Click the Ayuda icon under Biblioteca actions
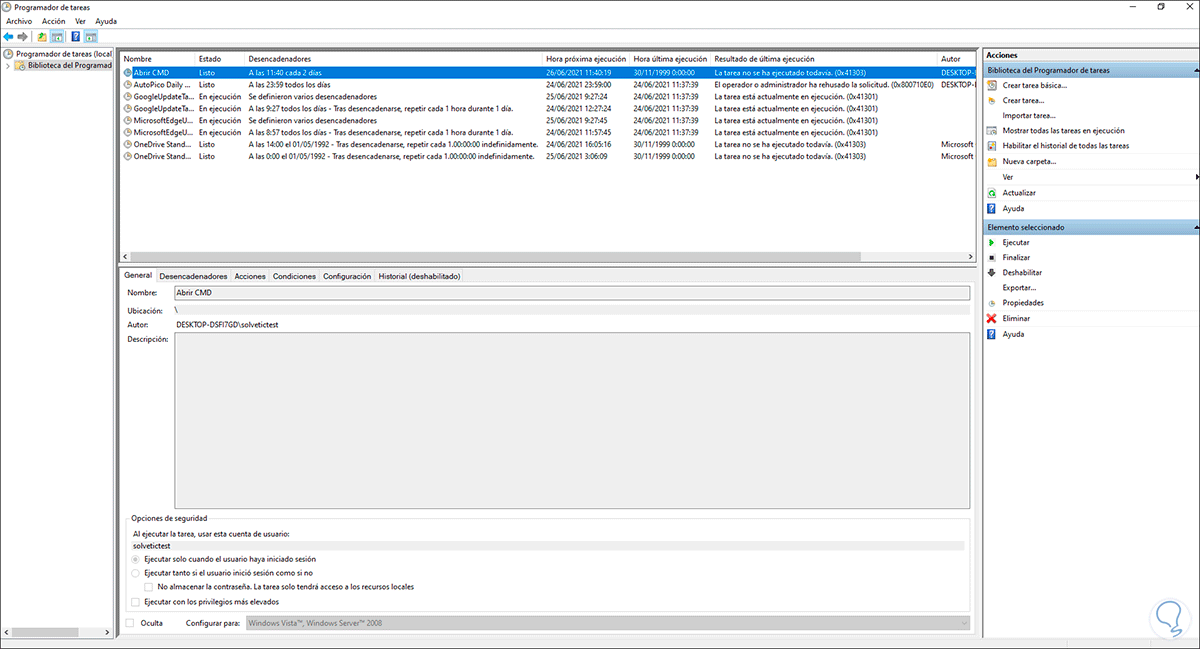 click(x=992, y=208)
